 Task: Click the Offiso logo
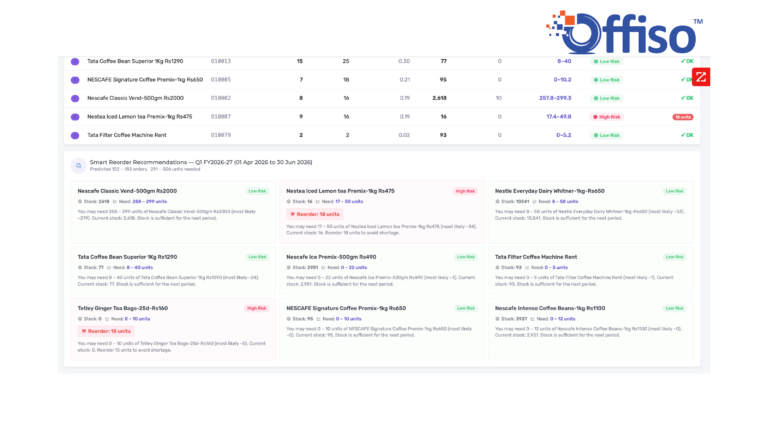[622, 33]
